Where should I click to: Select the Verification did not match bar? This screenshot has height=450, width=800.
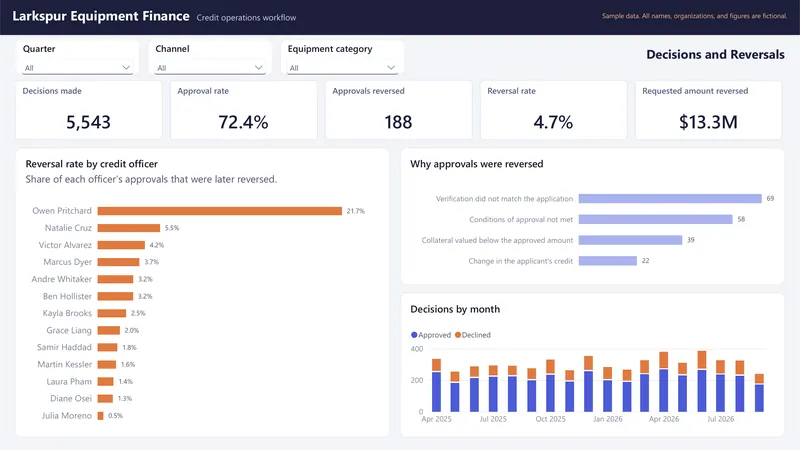[x=670, y=198]
